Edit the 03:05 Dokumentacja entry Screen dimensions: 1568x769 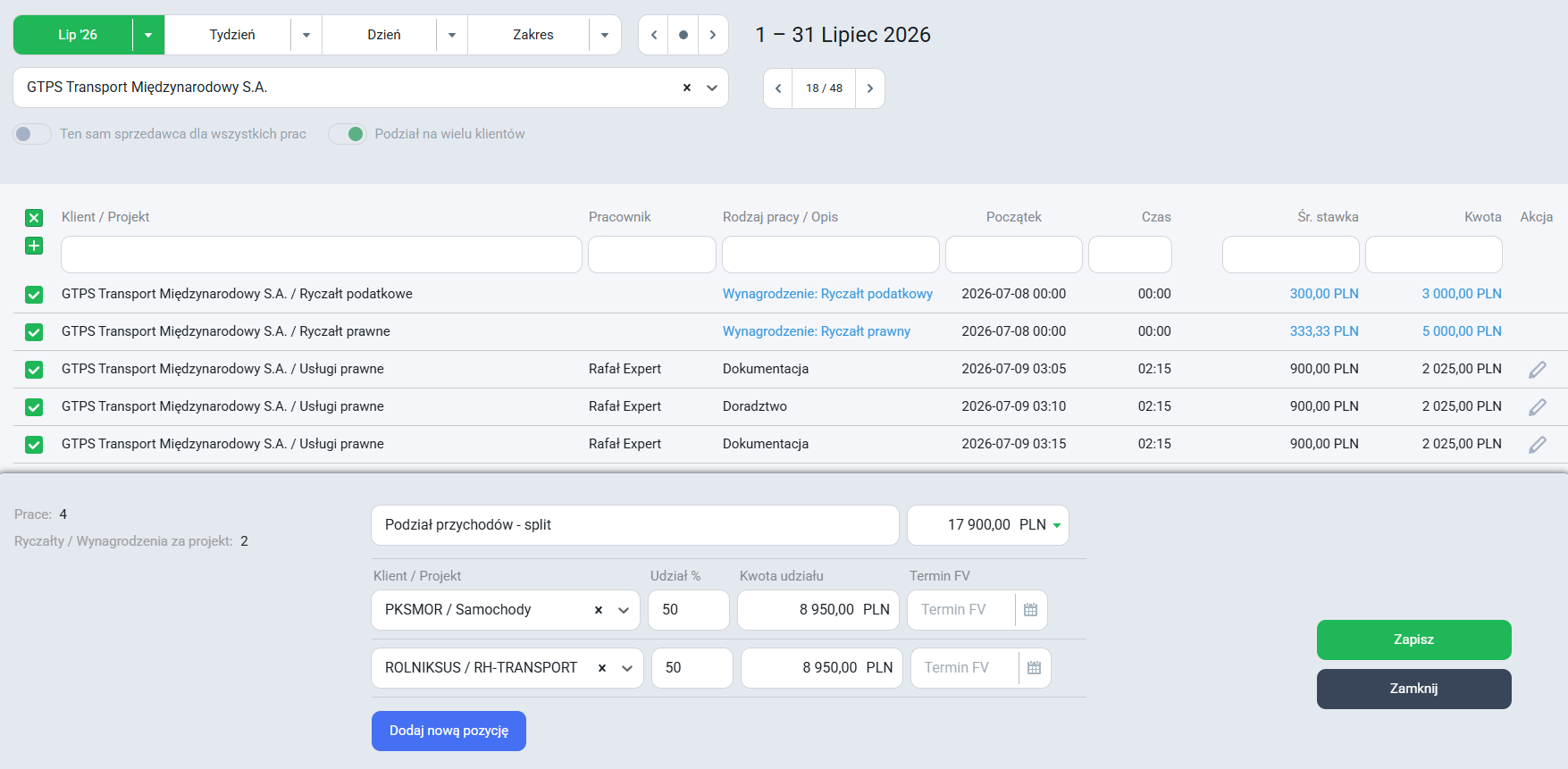tap(1538, 369)
